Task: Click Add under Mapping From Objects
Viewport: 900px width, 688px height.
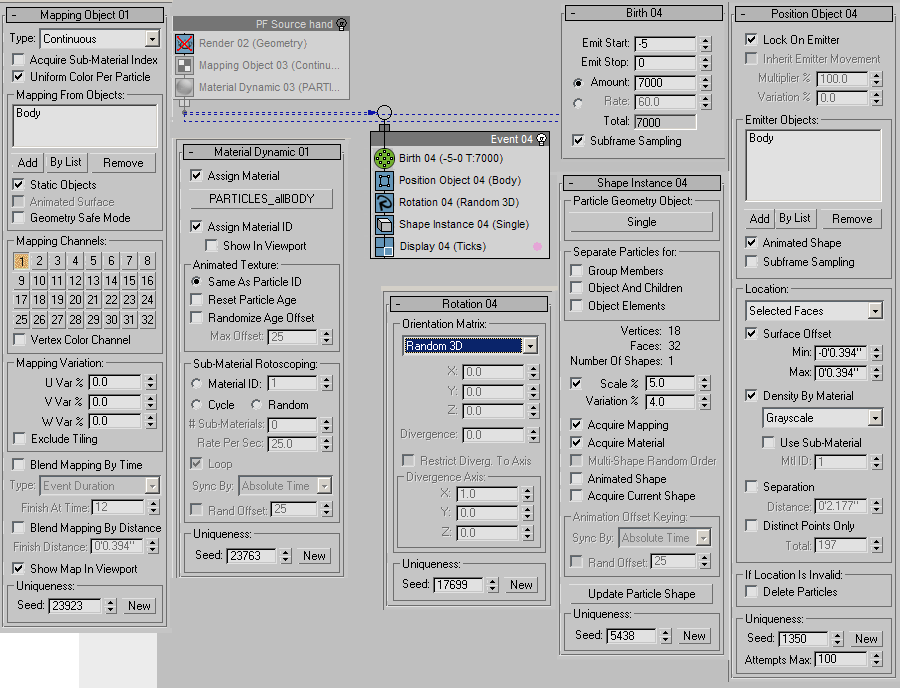Action: [x=27, y=163]
